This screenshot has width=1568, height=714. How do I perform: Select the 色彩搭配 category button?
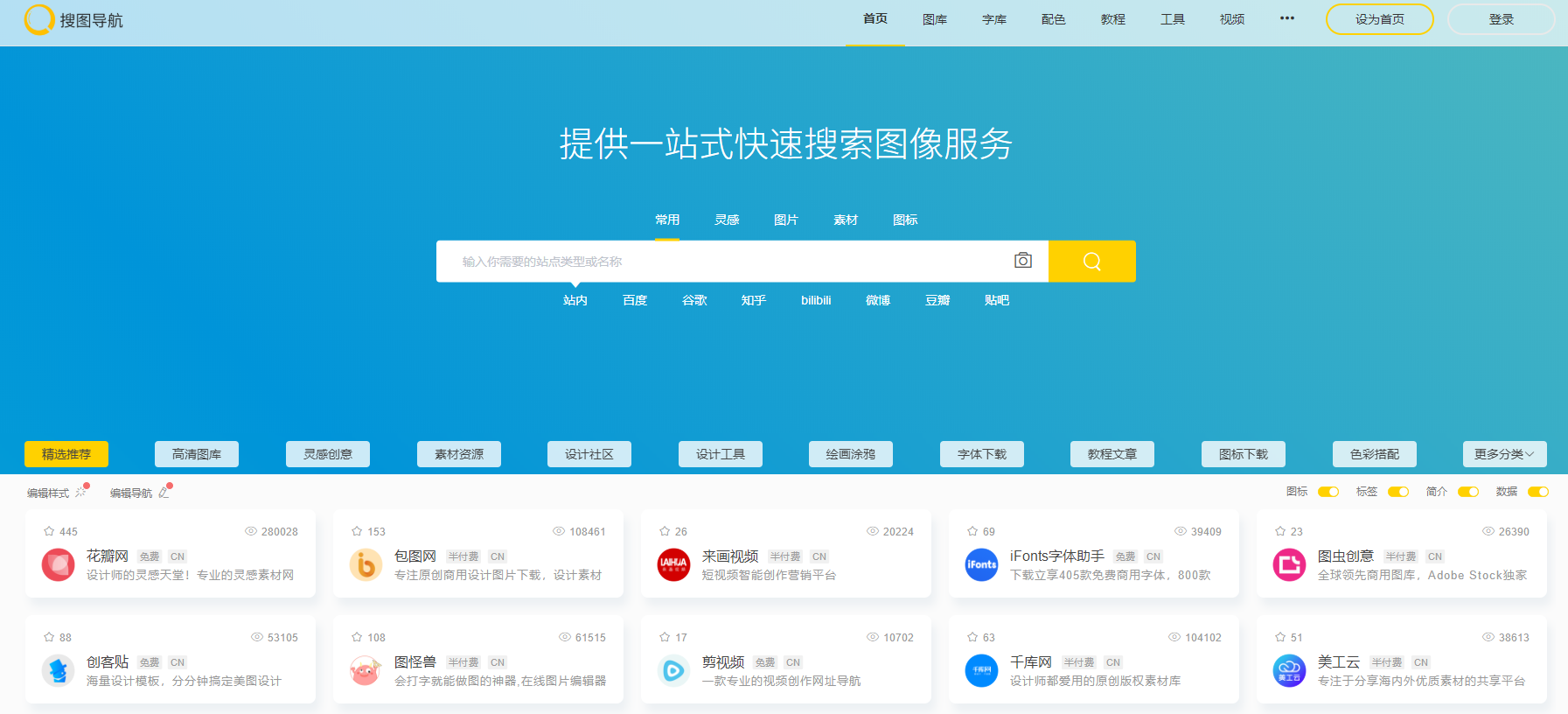(1375, 454)
